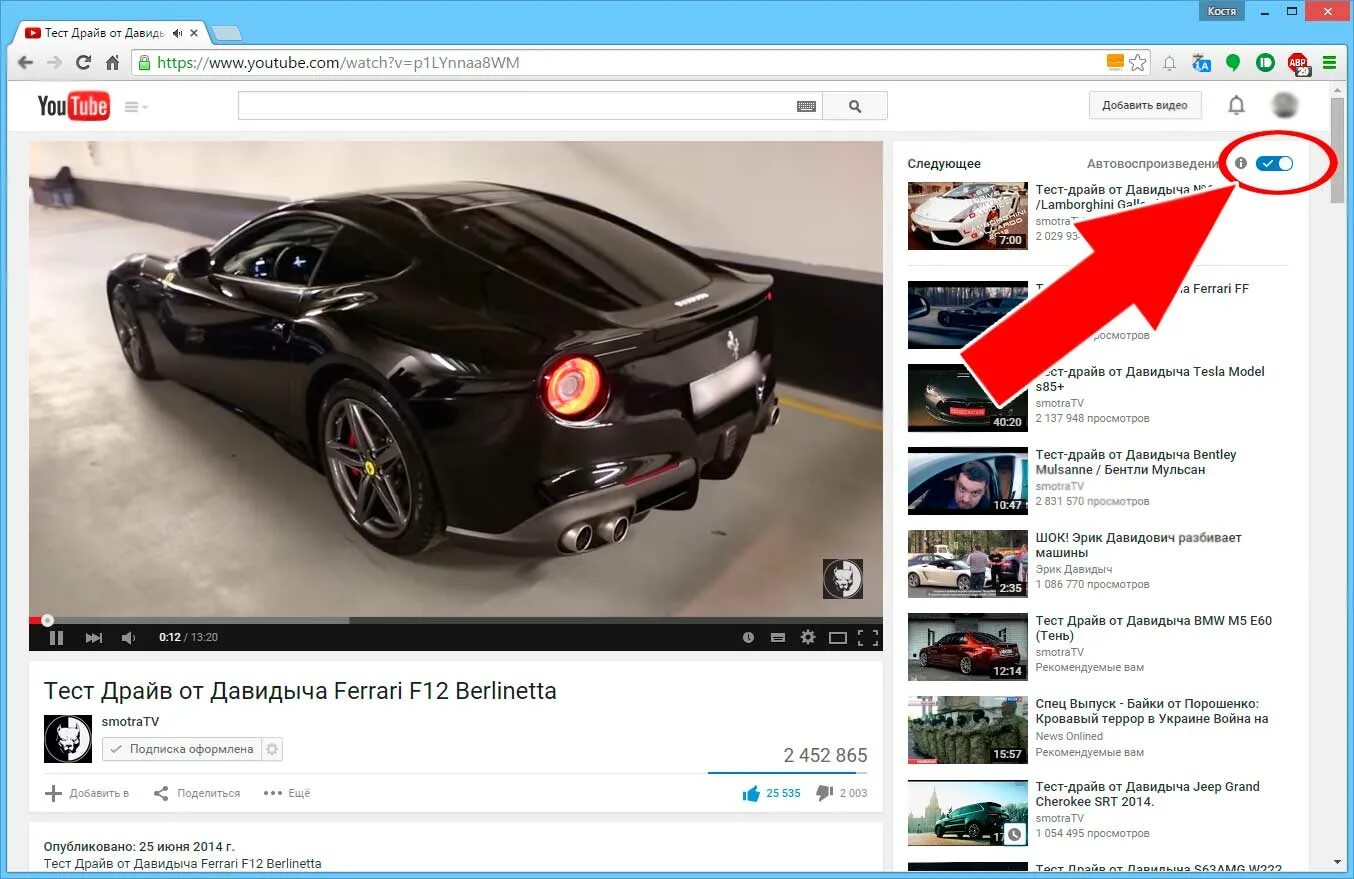Click the 'Подписка оформлена' subscription button
Viewport: 1354px width, 879px height.
click(x=181, y=749)
